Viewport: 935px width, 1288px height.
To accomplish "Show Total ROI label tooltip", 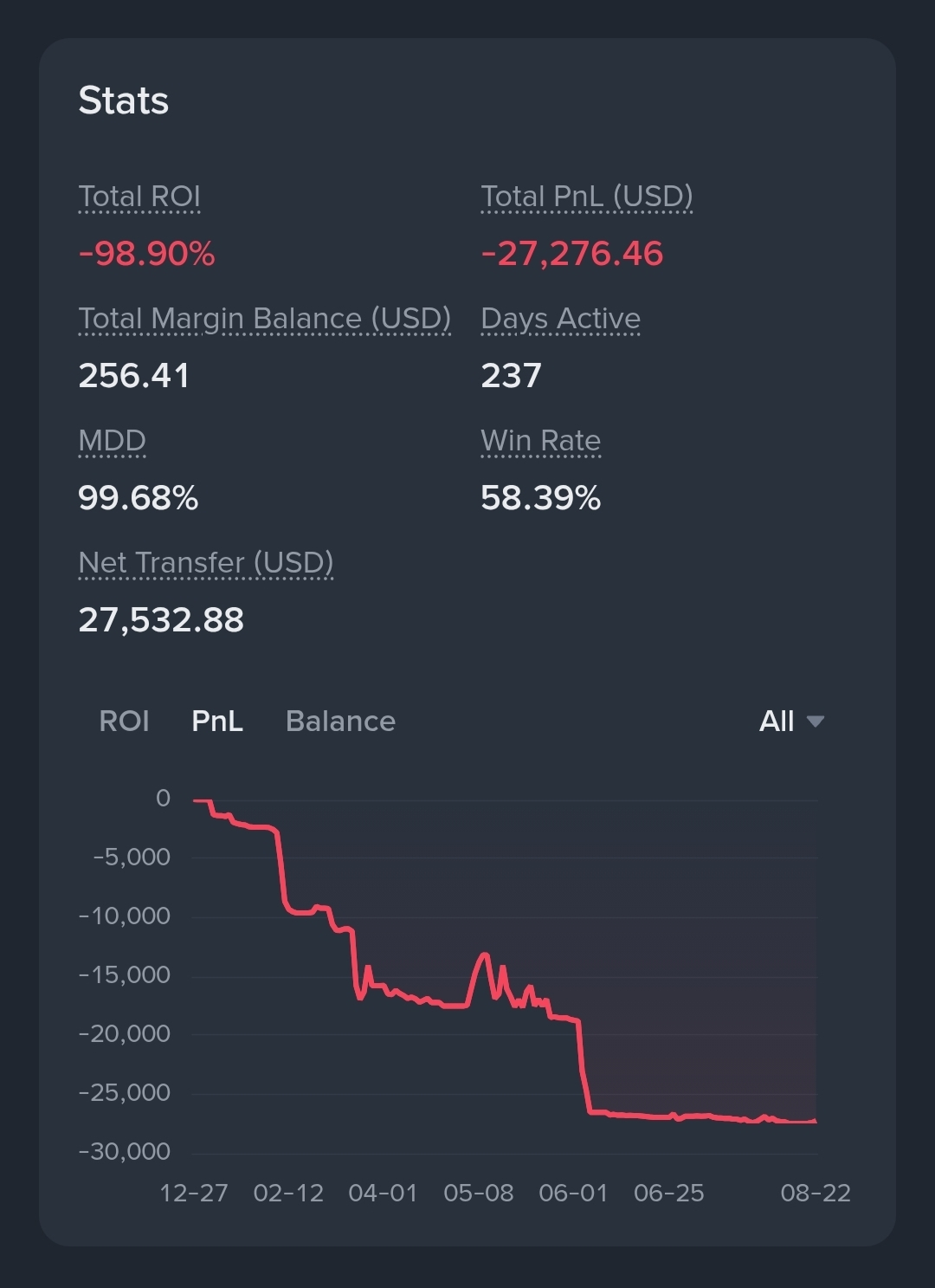I will (139, 197).
